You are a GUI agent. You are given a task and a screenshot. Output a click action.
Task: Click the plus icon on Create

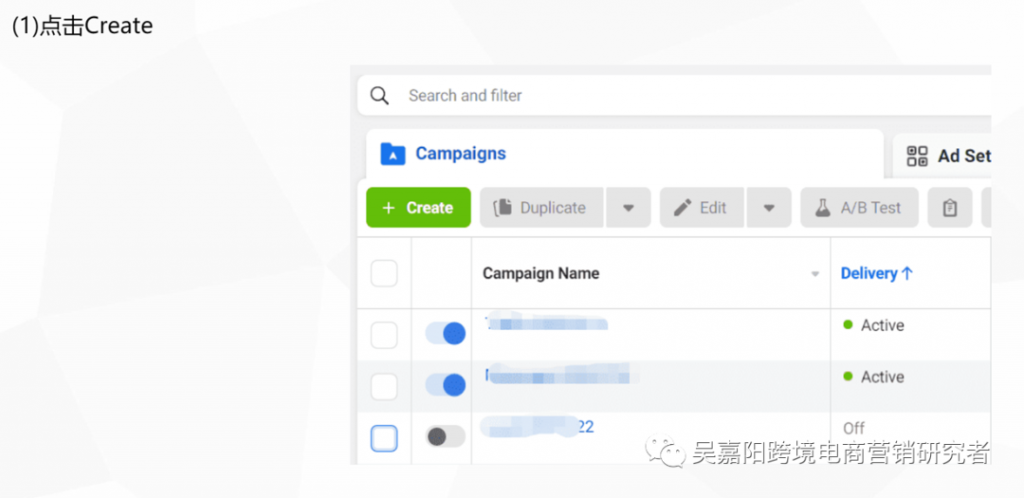389,208
